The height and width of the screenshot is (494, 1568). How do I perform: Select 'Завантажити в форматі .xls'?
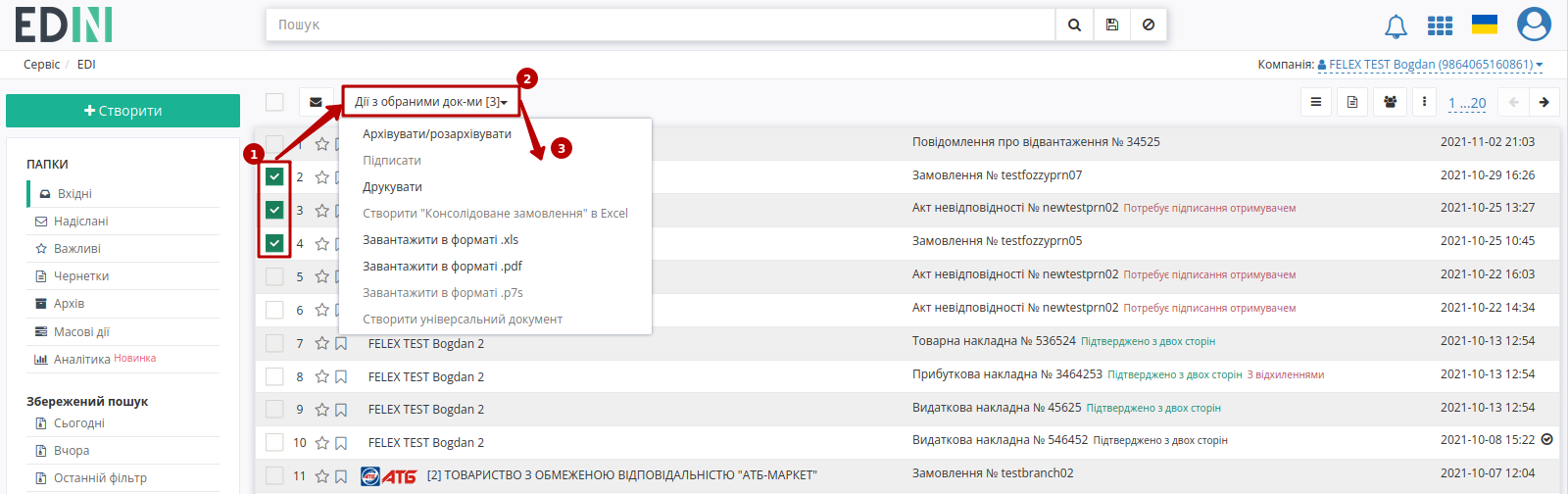[x=440, y=239]
